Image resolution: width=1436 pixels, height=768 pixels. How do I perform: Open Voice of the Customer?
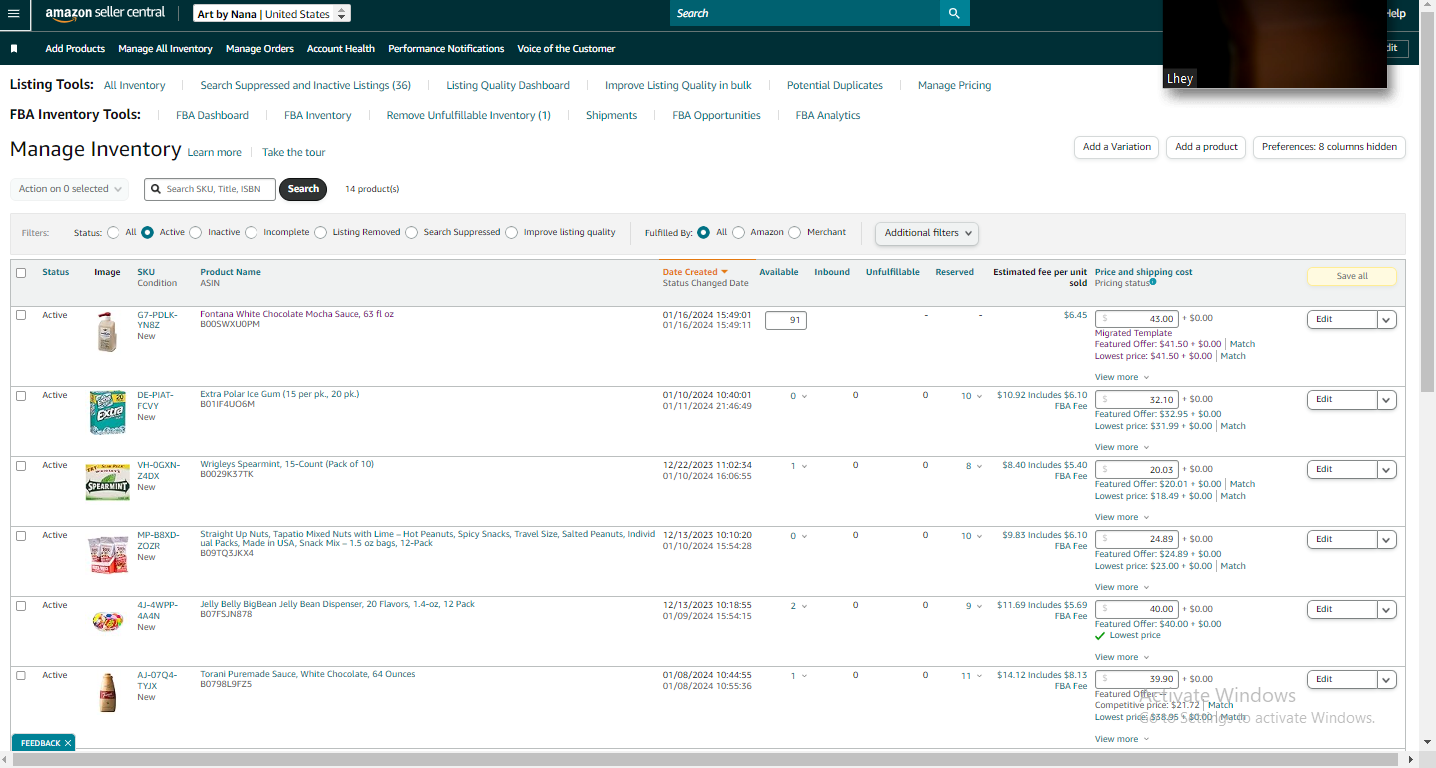click(x=566, y=48)
